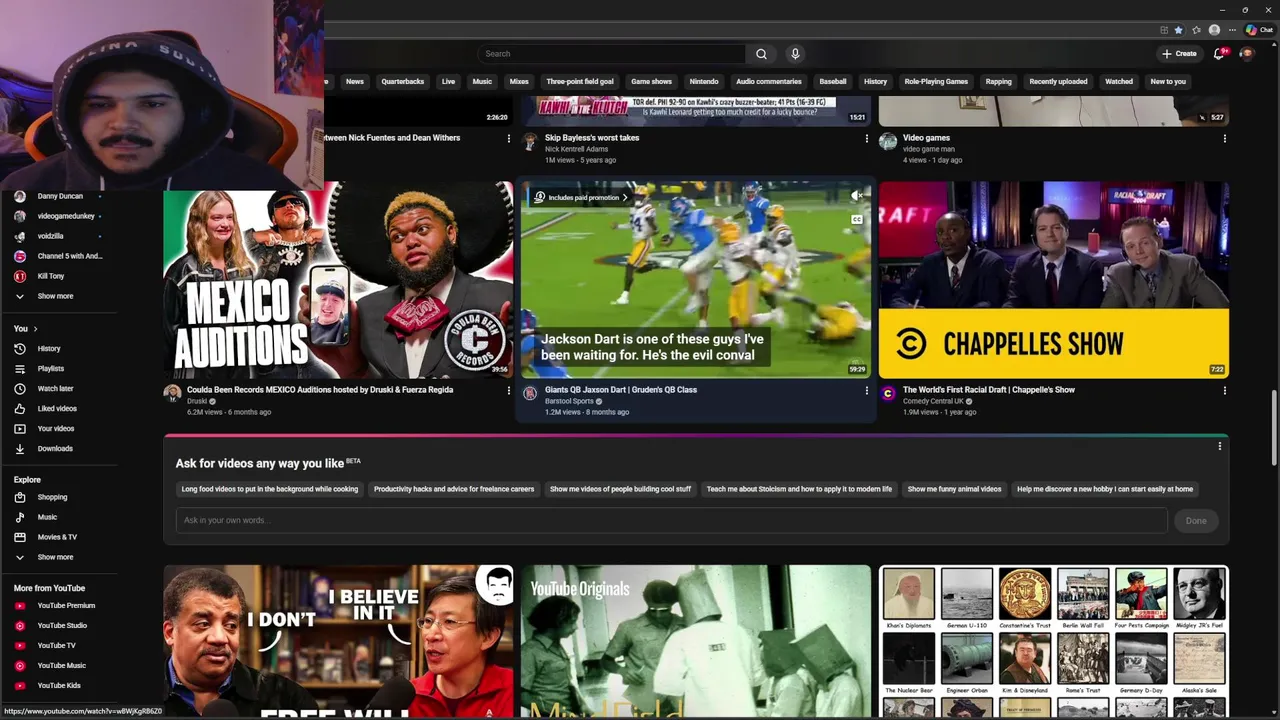Open the Danny Duncan subscription
1280x720 pixels.
[60, 196]
